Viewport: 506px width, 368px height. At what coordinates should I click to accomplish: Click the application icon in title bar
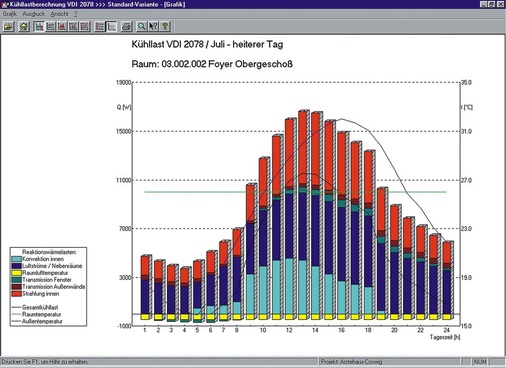coord(5,4)
